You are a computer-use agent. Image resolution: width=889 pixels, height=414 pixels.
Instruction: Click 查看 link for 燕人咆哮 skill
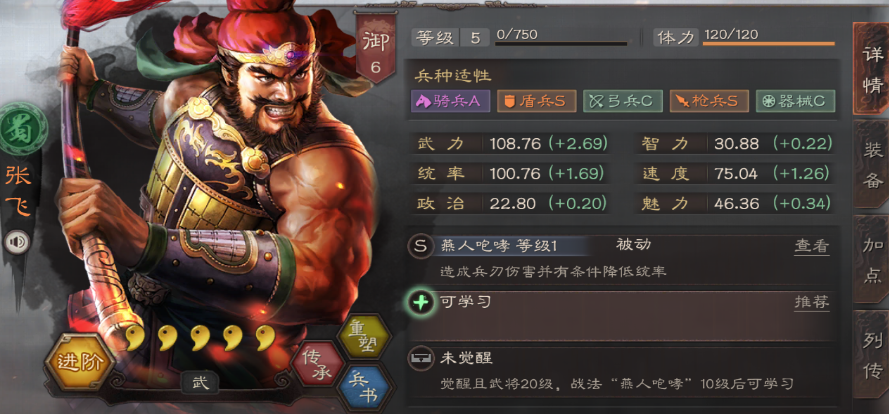[811, 246]
